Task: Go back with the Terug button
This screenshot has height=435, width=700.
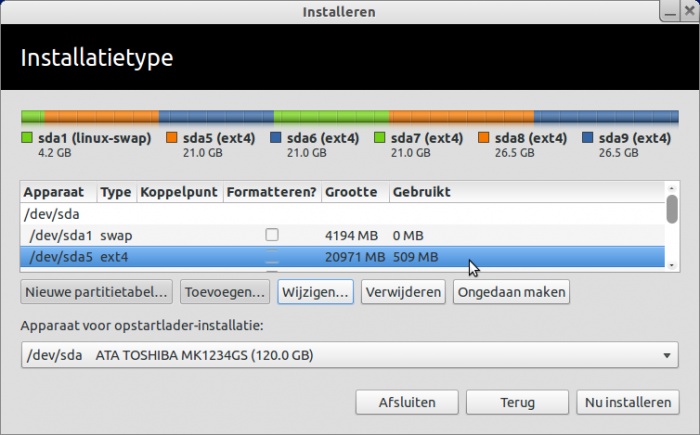Action: click(517, 402)
